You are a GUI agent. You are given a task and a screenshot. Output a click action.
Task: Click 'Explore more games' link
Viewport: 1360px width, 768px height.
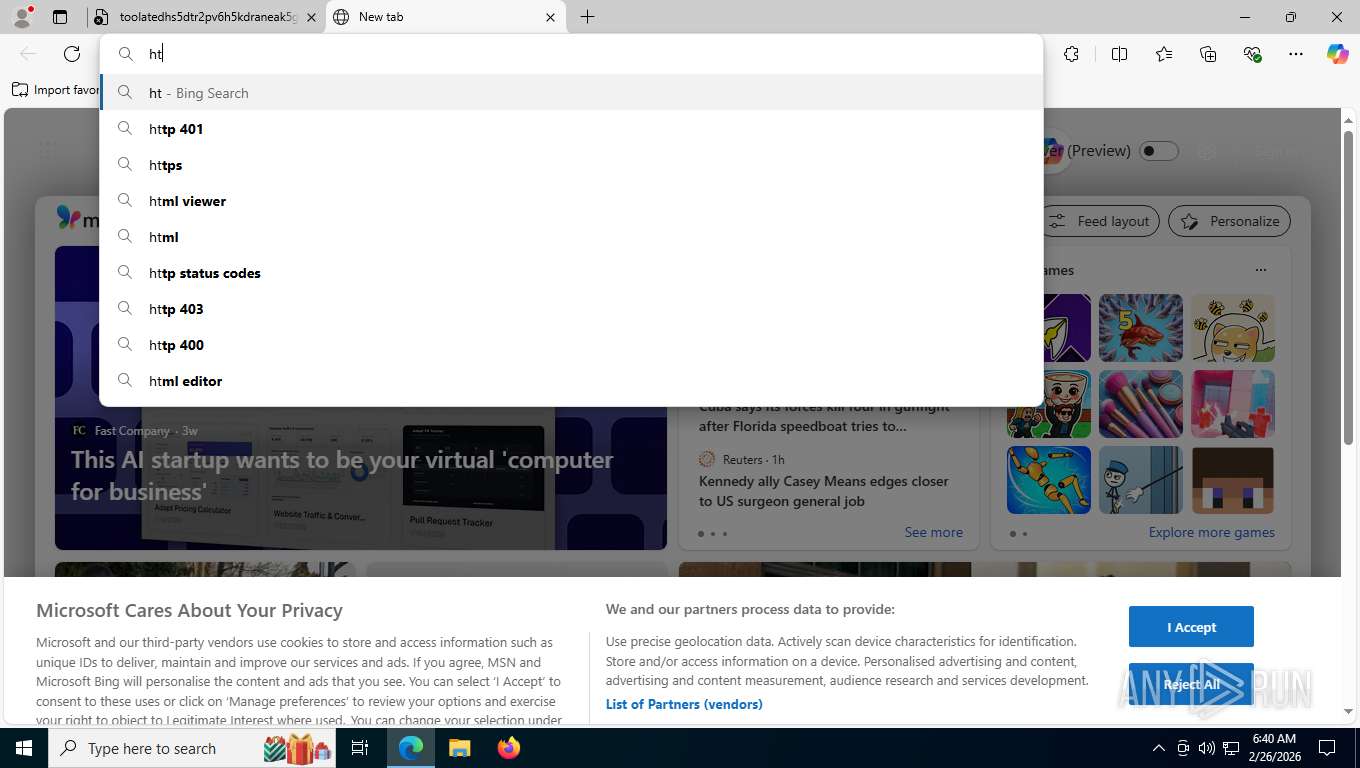[x=1212, y=532]
